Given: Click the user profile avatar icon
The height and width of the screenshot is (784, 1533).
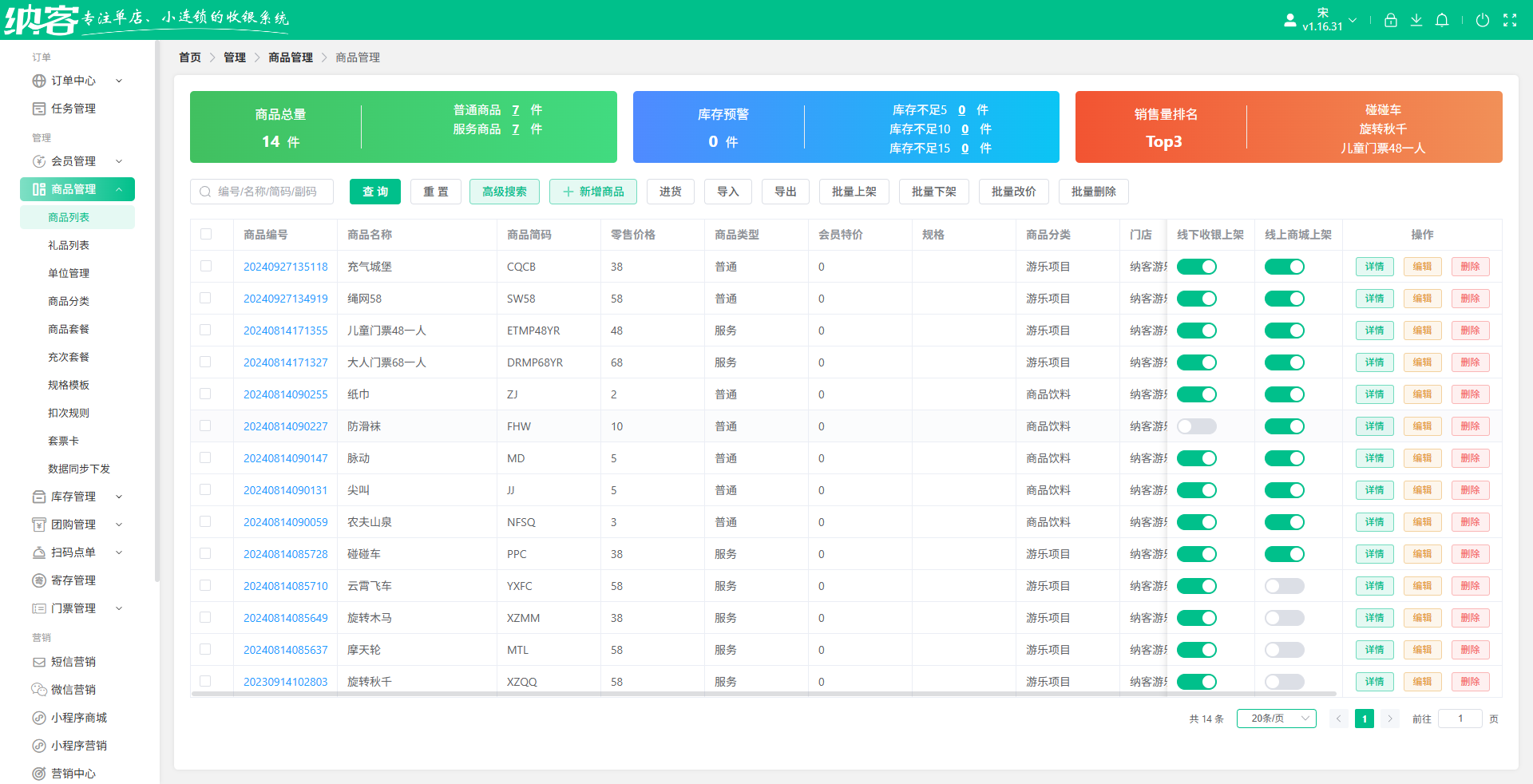Looking at the screenshot, I should point(1289,21).
